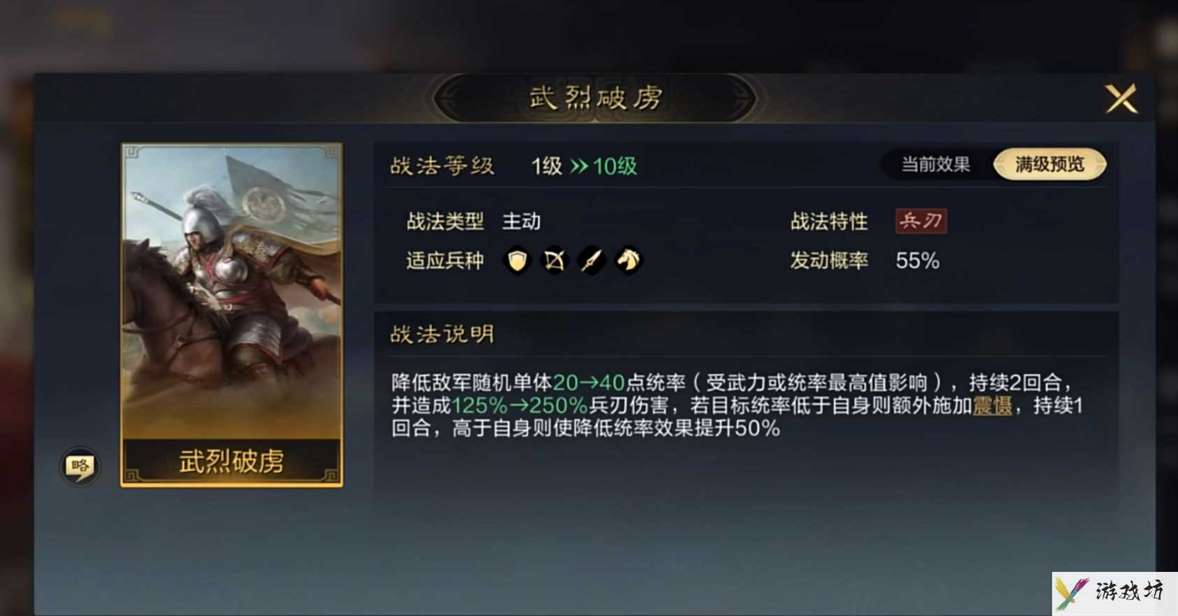The width and height of the screenshot is (1178, 616).
Task: Click the green level-up arrows icon
Action: point(578,166)
